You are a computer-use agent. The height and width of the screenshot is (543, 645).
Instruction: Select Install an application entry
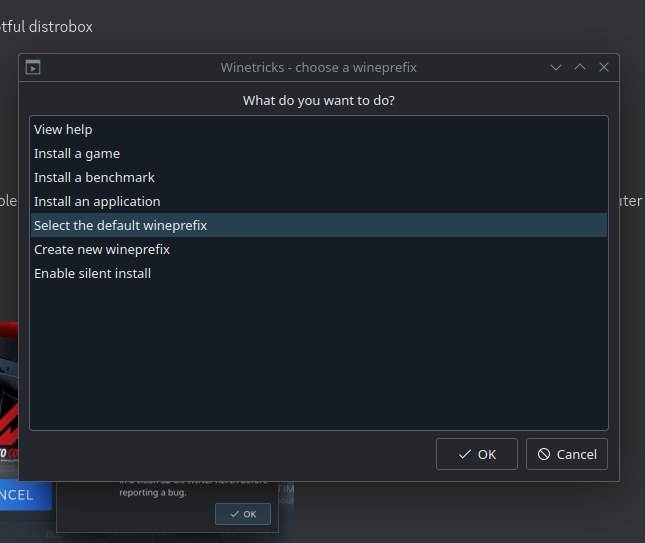97,201
